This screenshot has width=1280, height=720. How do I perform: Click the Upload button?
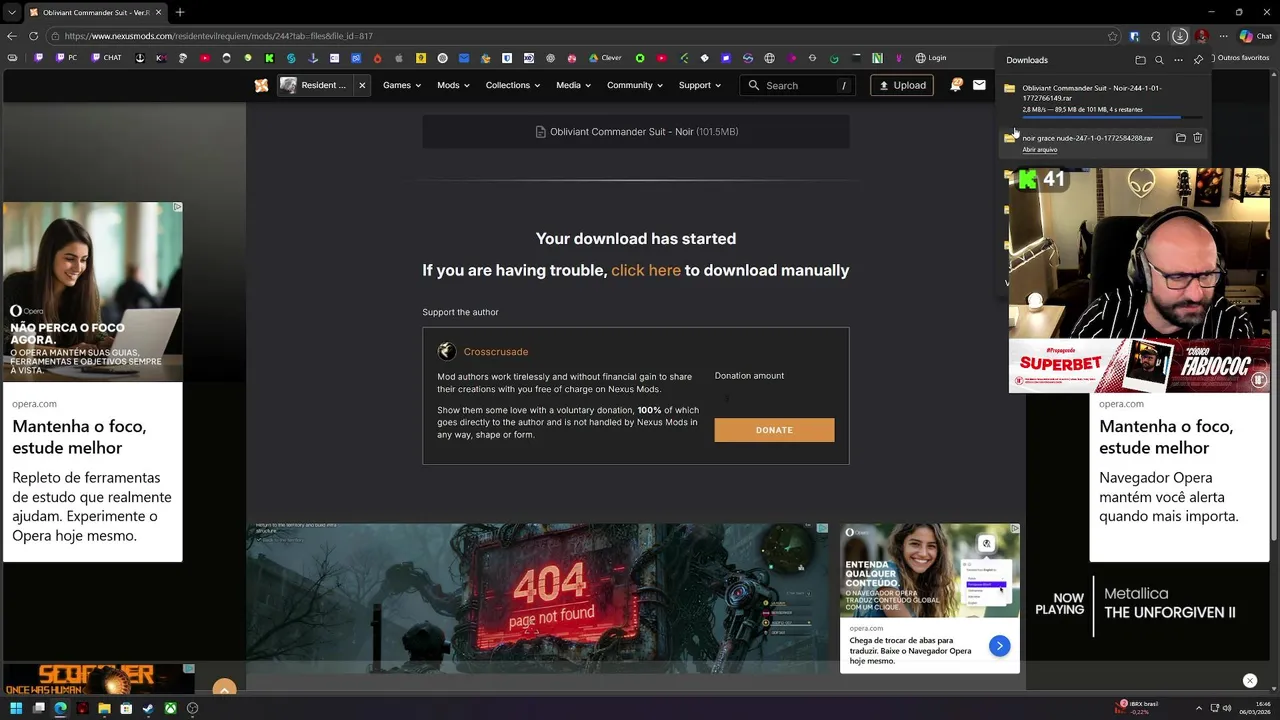902,85
